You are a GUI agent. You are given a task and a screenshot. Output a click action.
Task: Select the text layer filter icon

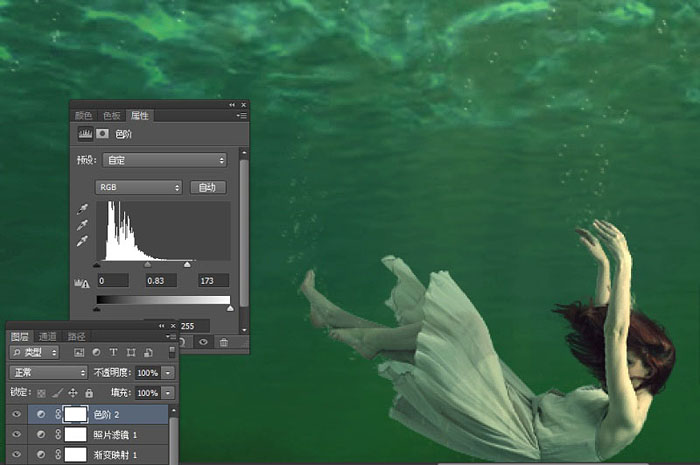click(113, 353)
